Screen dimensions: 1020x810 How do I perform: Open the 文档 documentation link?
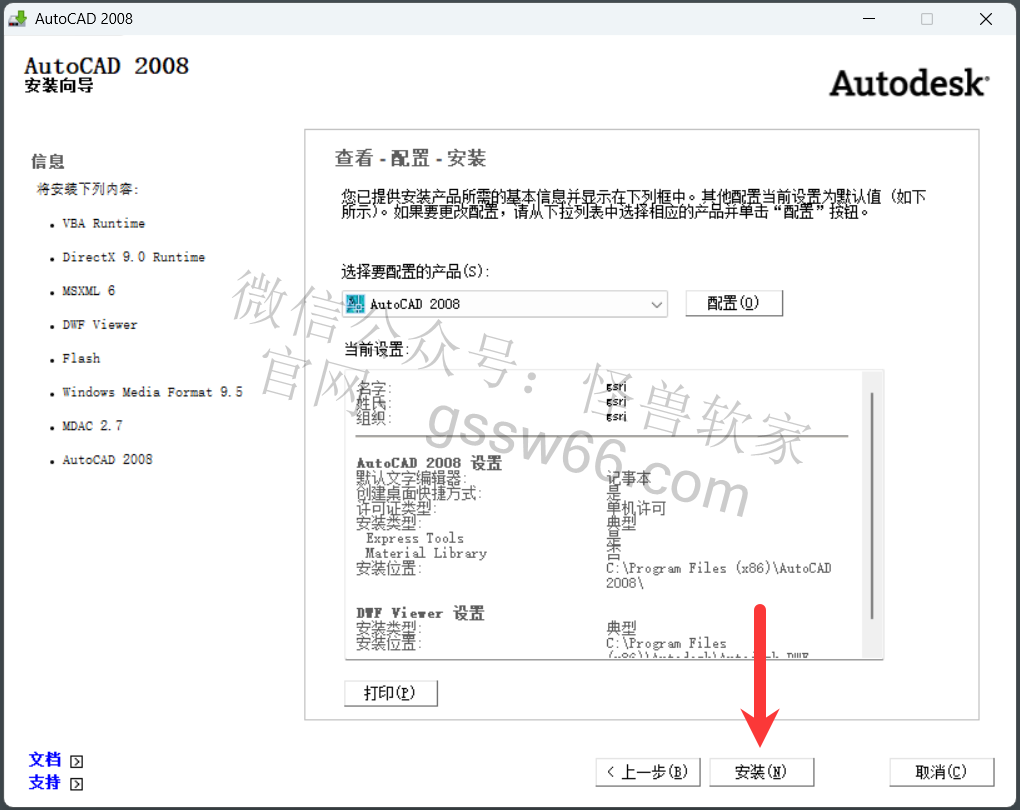(x=45, y=760)
